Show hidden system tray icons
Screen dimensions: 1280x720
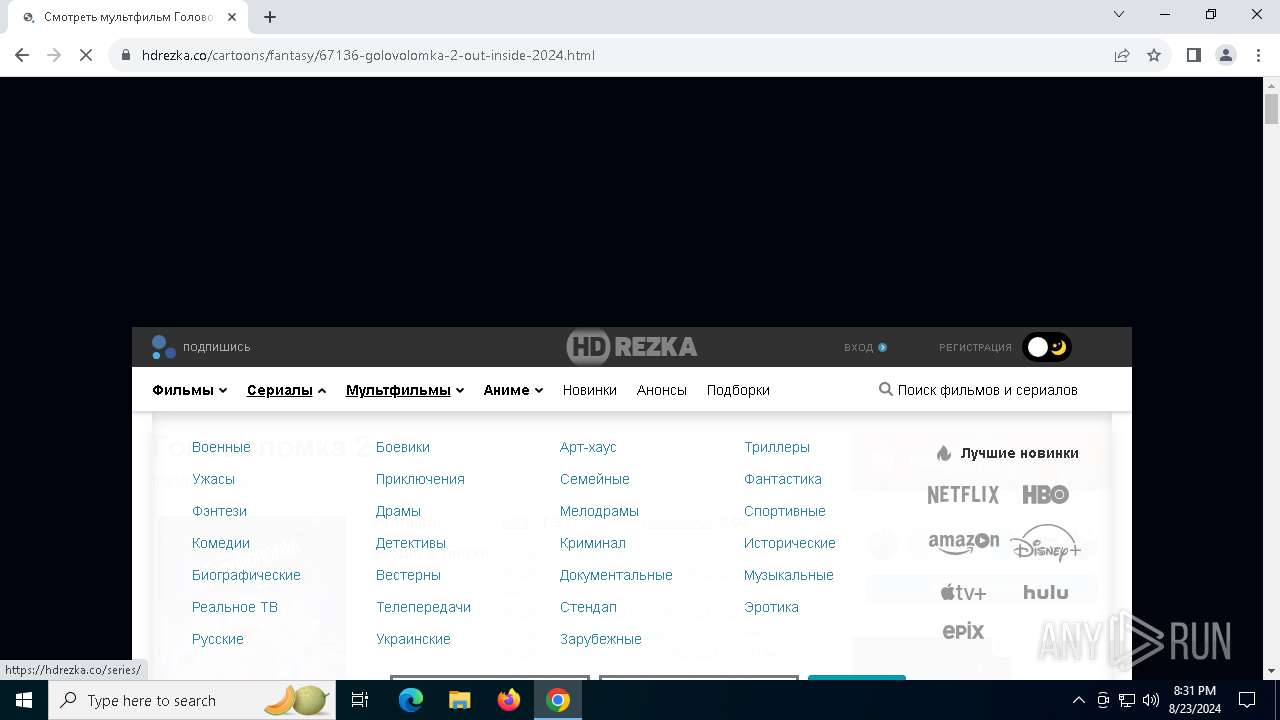1078,700
